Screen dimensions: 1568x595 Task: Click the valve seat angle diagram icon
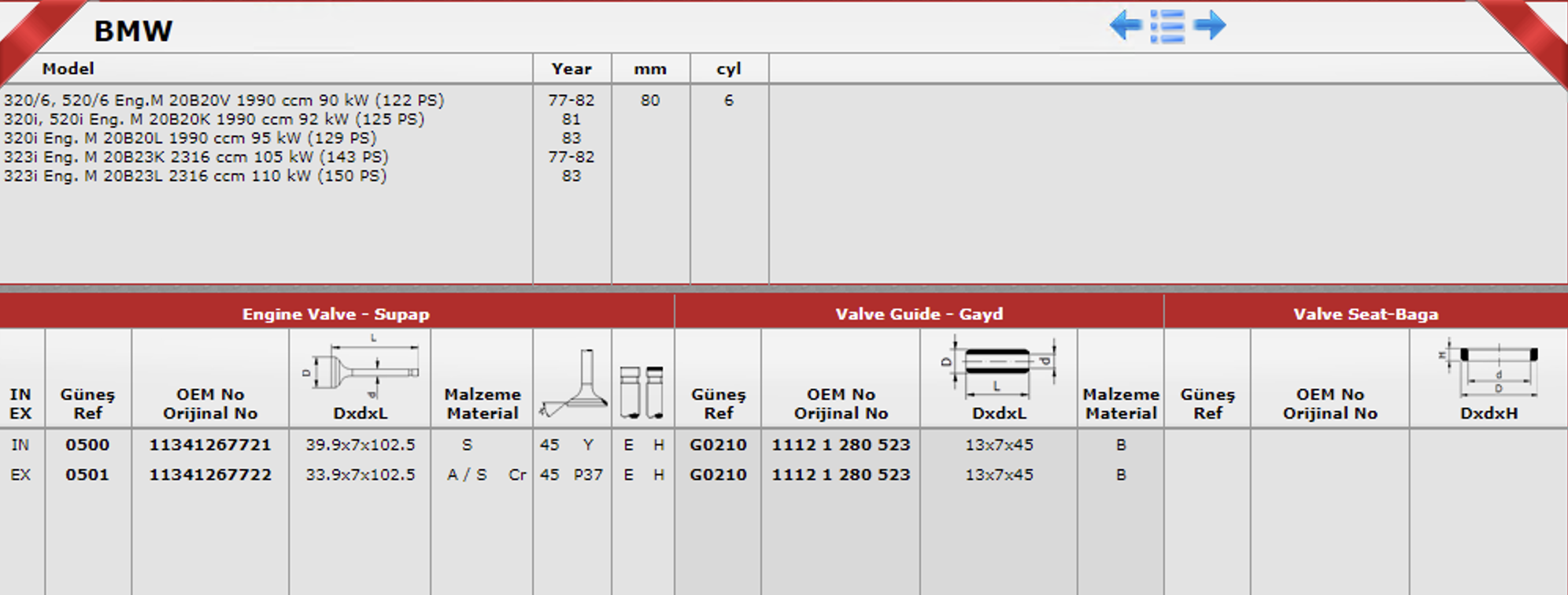point(573,382)
